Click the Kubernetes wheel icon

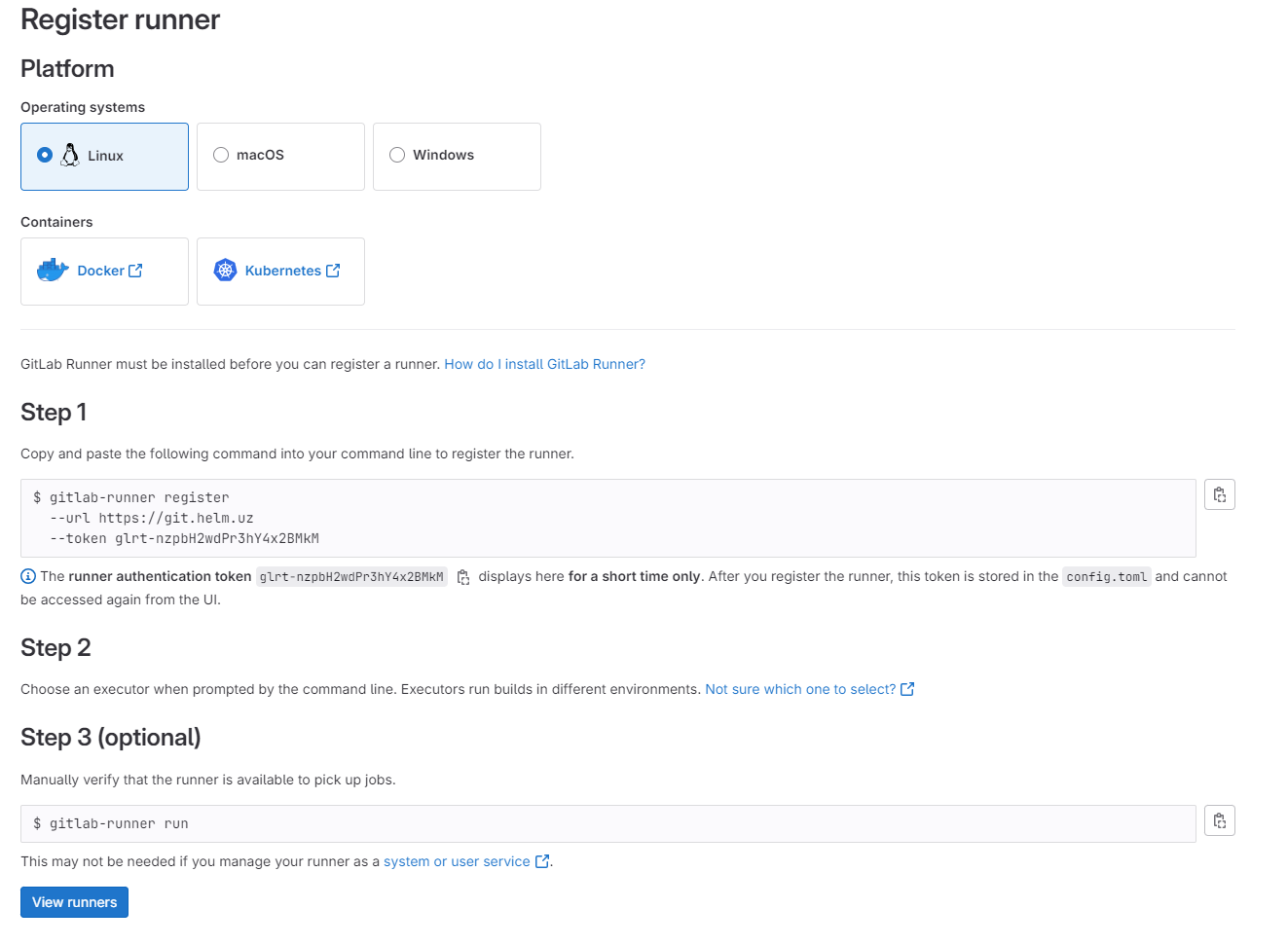click(x=226, y=270)
